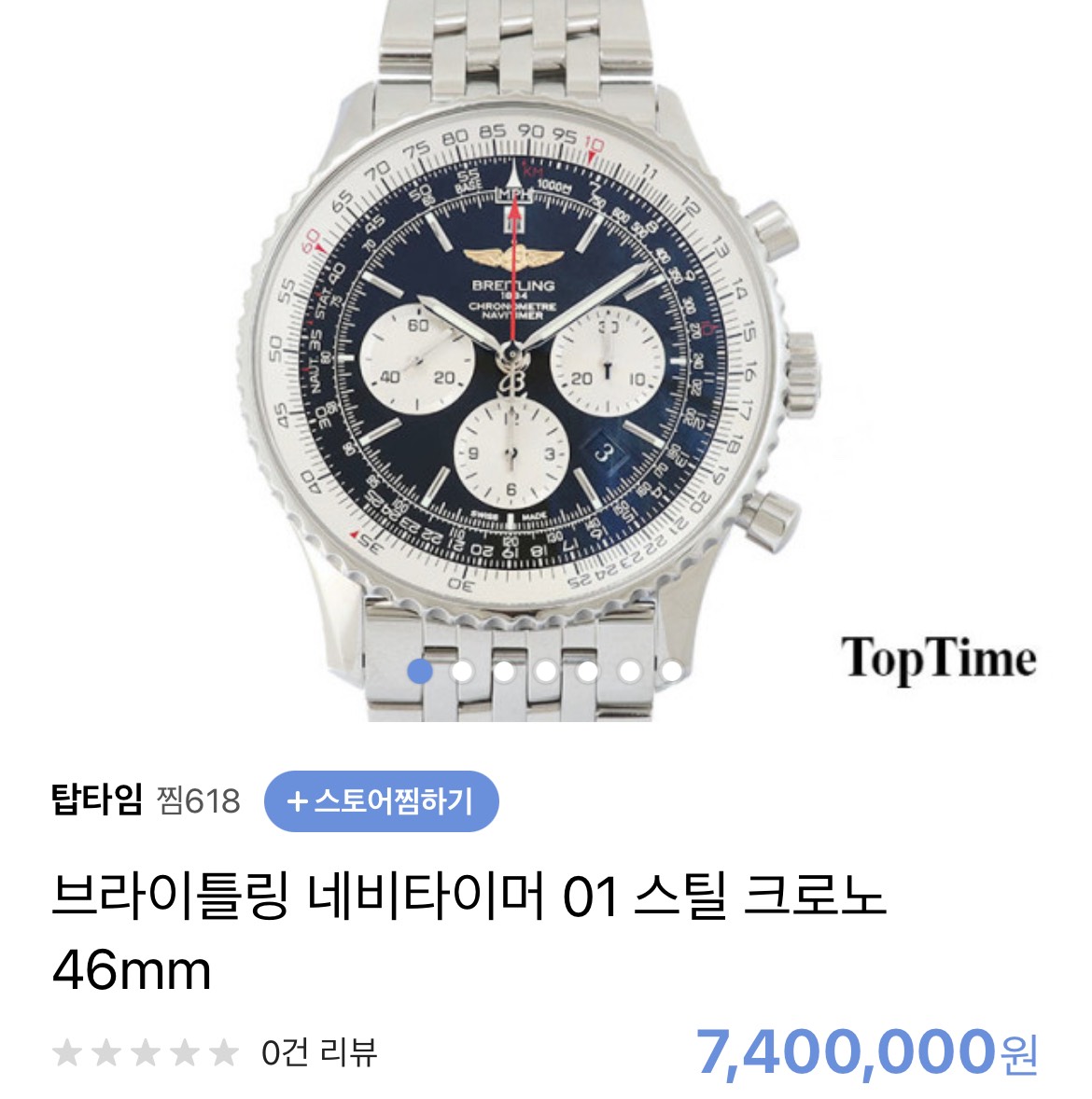
Task: Jump to the second carousel image dot
Action: (462, 671)
